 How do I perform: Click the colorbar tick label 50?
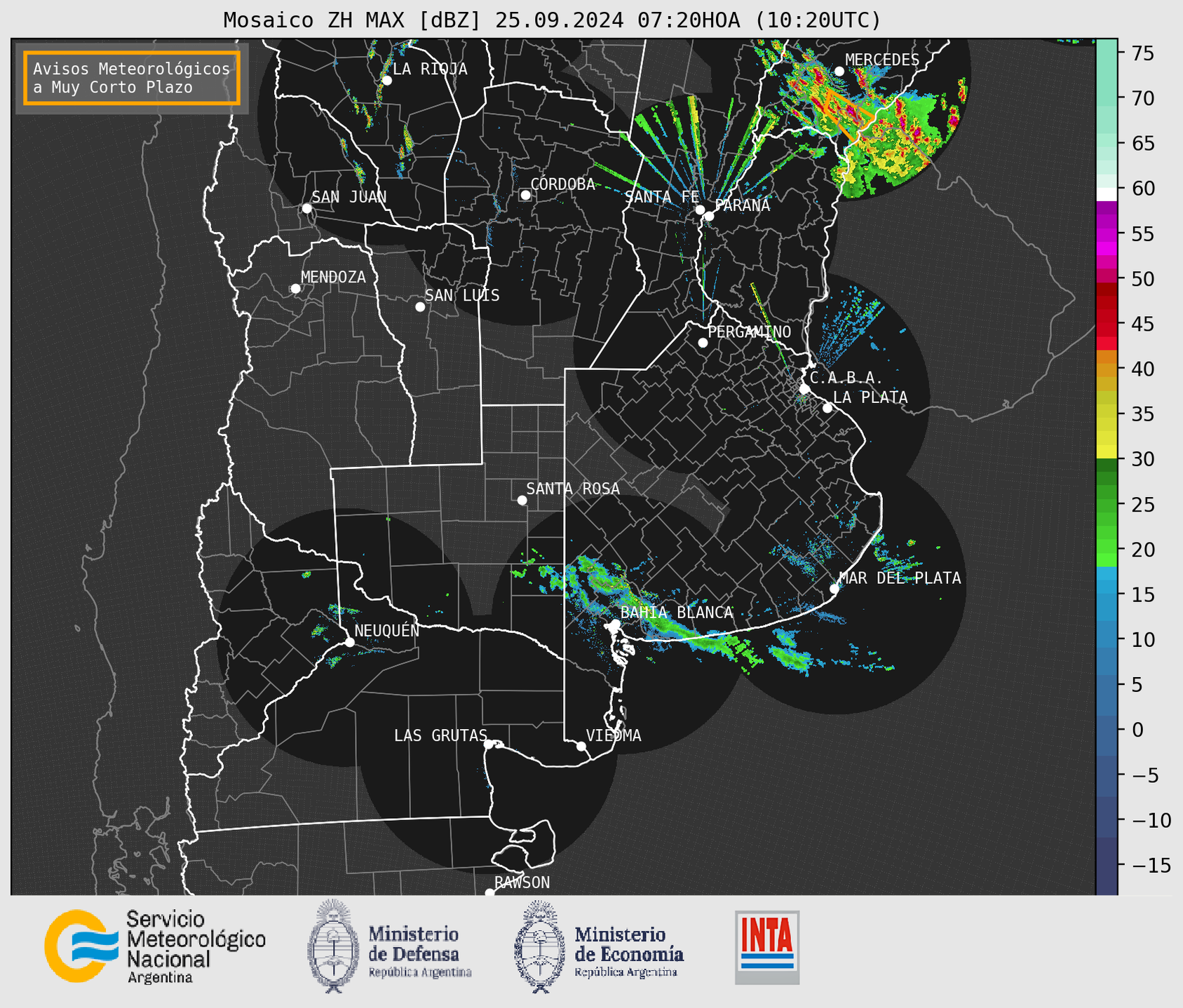point(1143,279)
